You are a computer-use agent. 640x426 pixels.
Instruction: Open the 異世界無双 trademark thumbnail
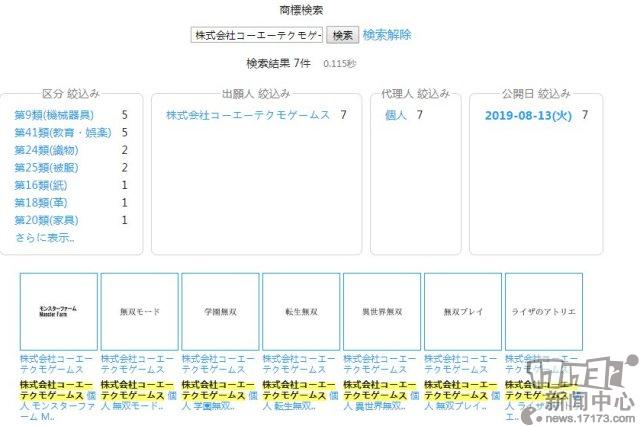click(382, 312)
